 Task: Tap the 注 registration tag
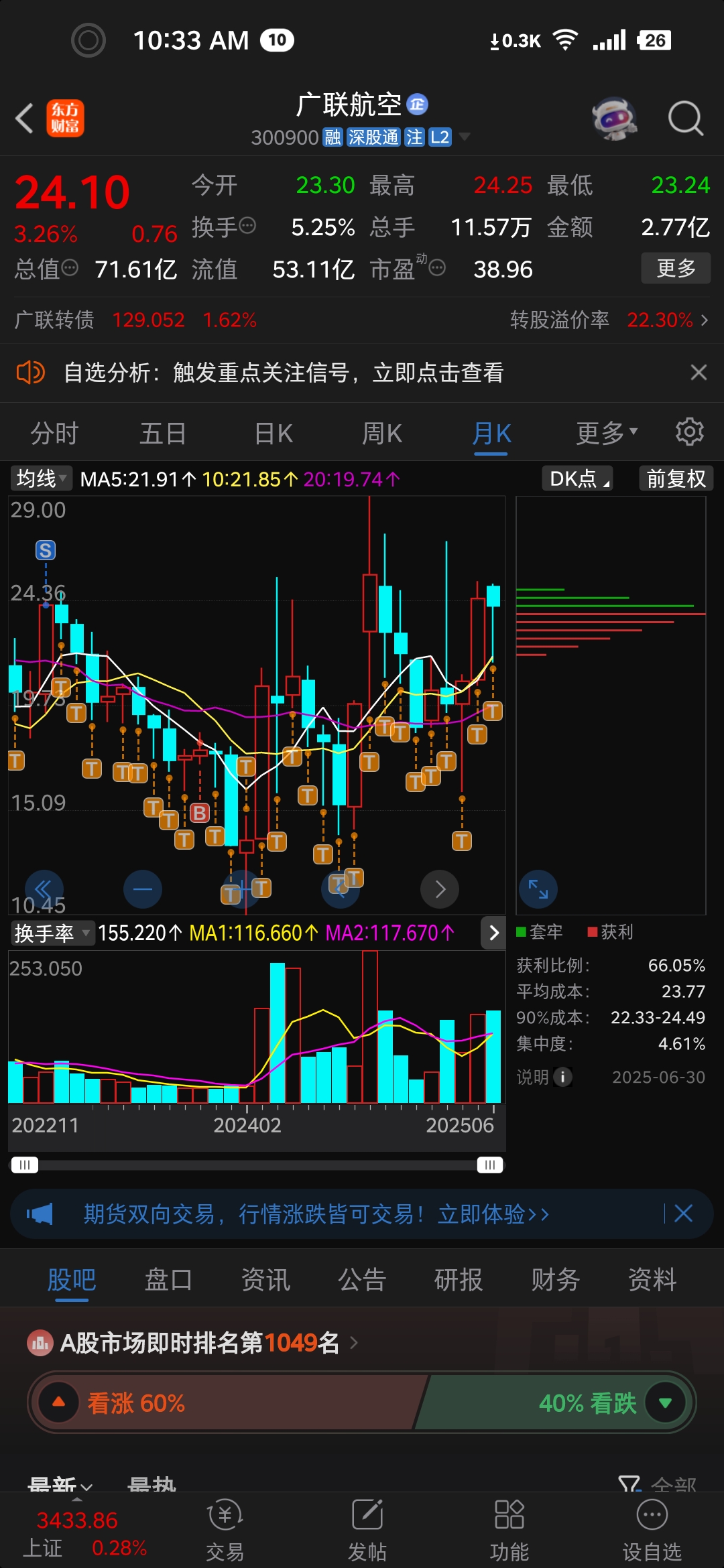(x=414, y=137)
